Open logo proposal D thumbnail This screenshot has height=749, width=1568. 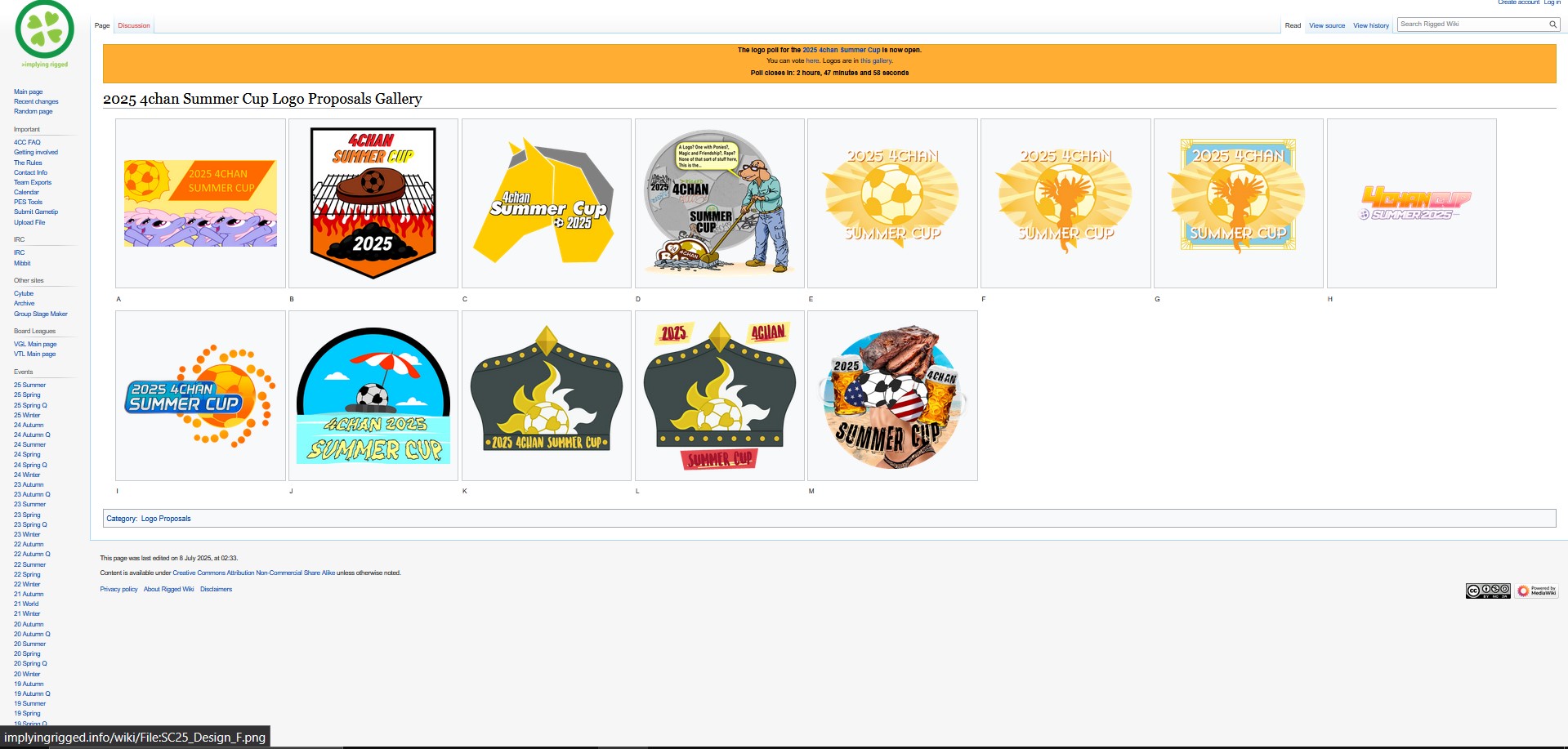[x=719, y=203]
